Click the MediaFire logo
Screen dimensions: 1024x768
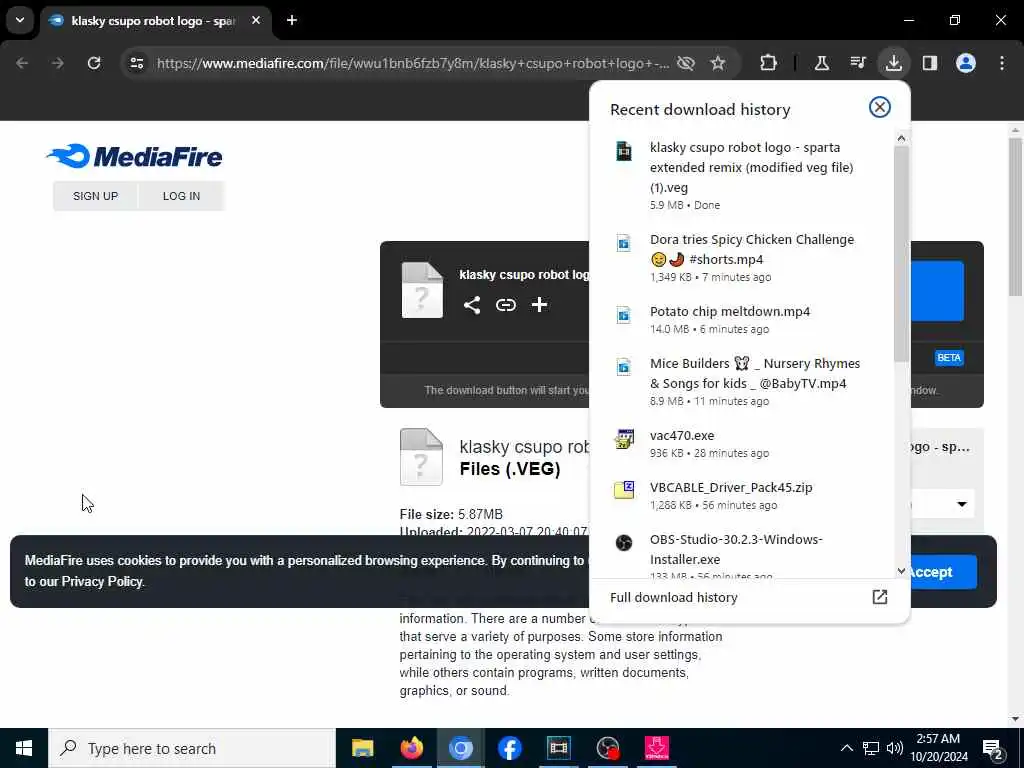coord(135,156)
